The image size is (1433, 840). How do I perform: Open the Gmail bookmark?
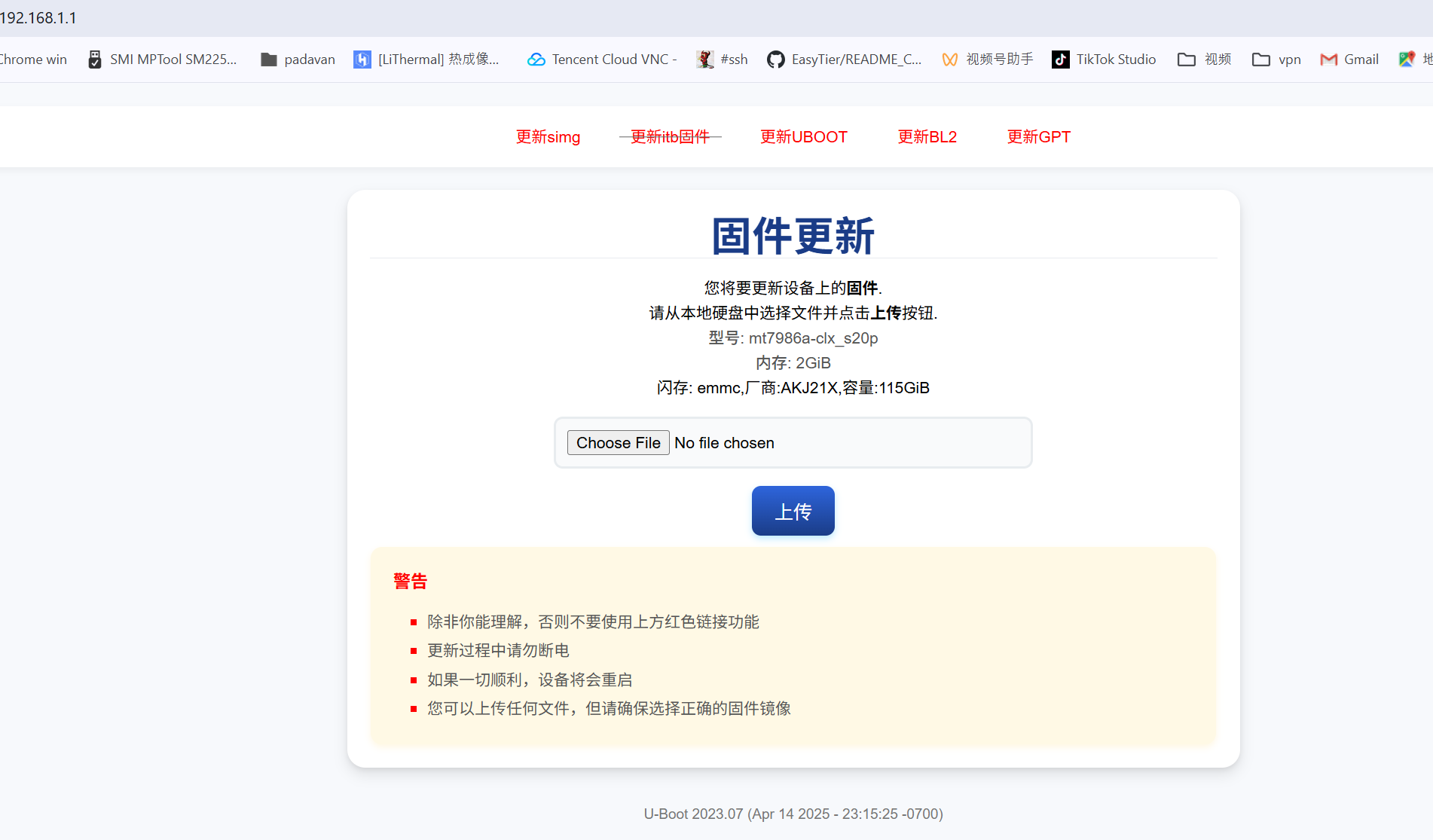pos(1349,60)
